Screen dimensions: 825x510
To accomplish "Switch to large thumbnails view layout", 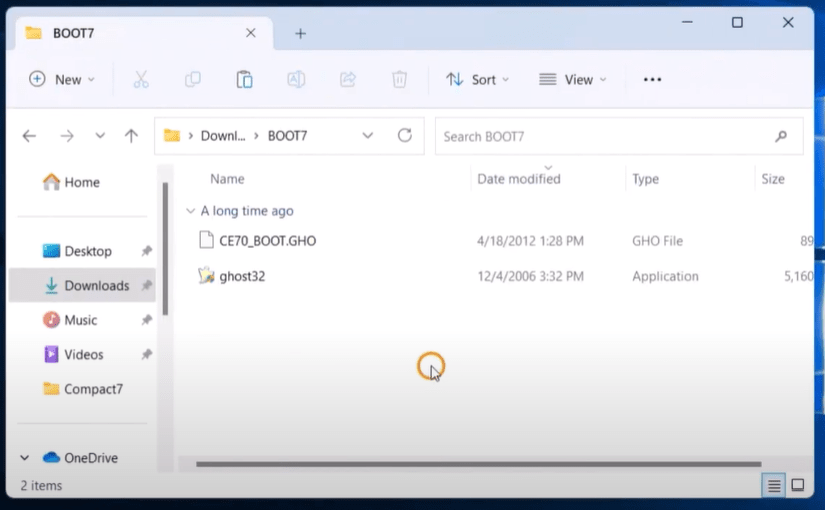I will coord(798,486).
